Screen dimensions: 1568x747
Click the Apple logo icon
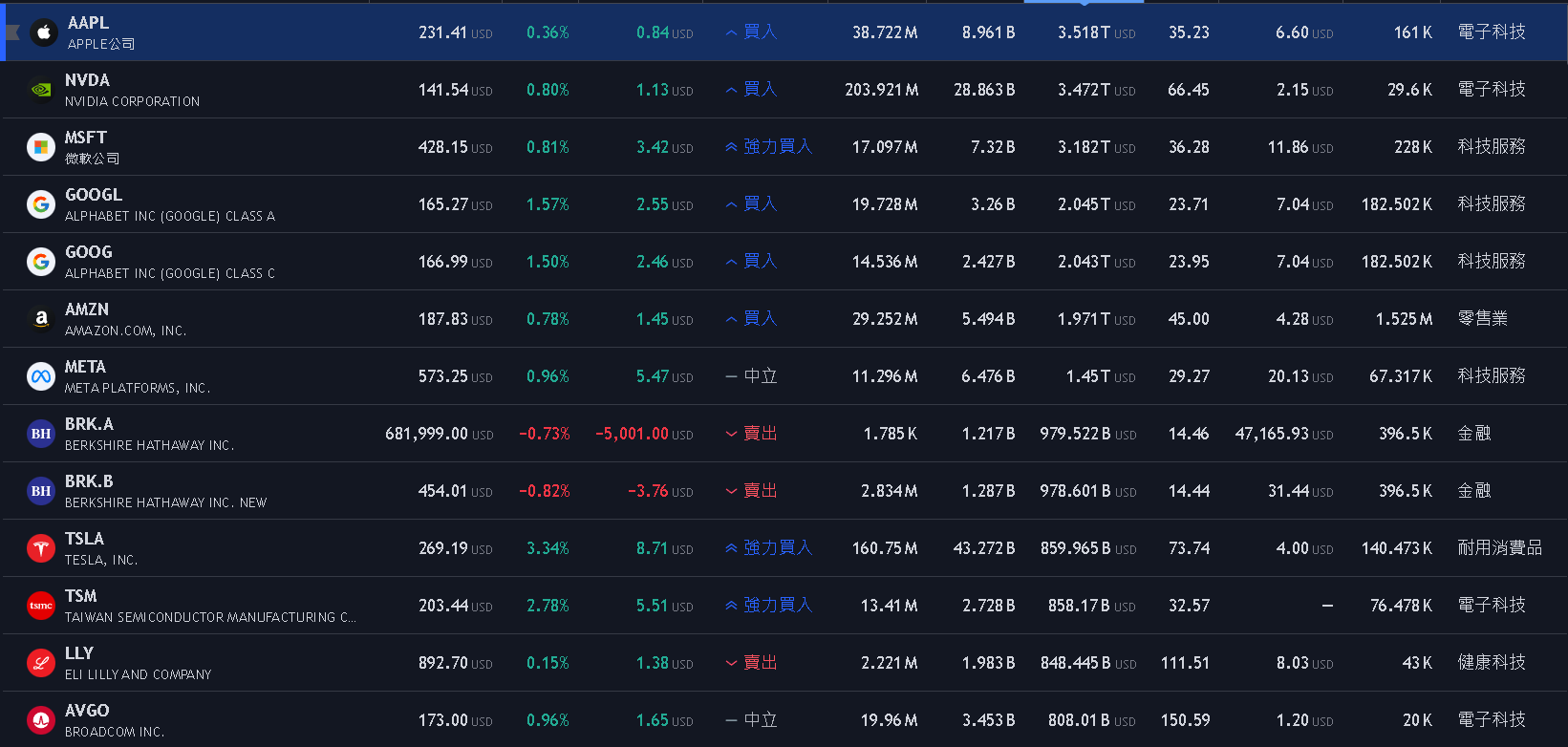(44, 32)
